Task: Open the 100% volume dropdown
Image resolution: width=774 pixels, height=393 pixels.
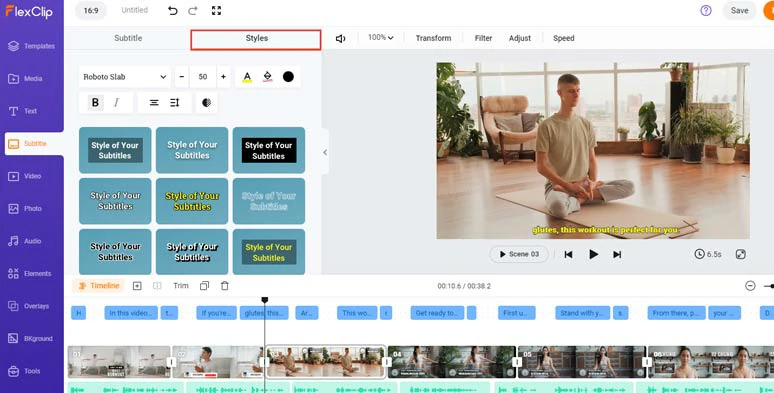Action: (381, 38)
